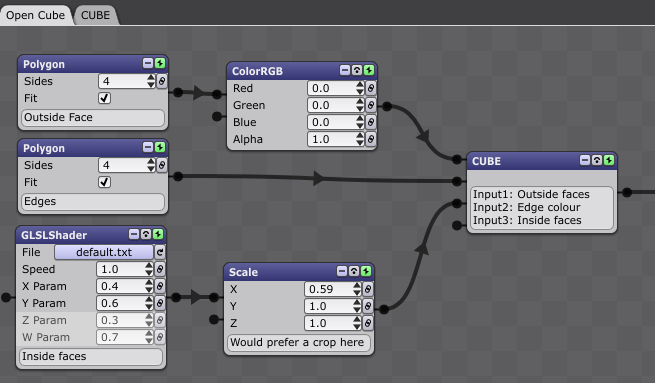Image resolution: width=655 pixels, height=383 pixels.
Task: Collapse the Edges Polygon node
Action: point(148,147)
